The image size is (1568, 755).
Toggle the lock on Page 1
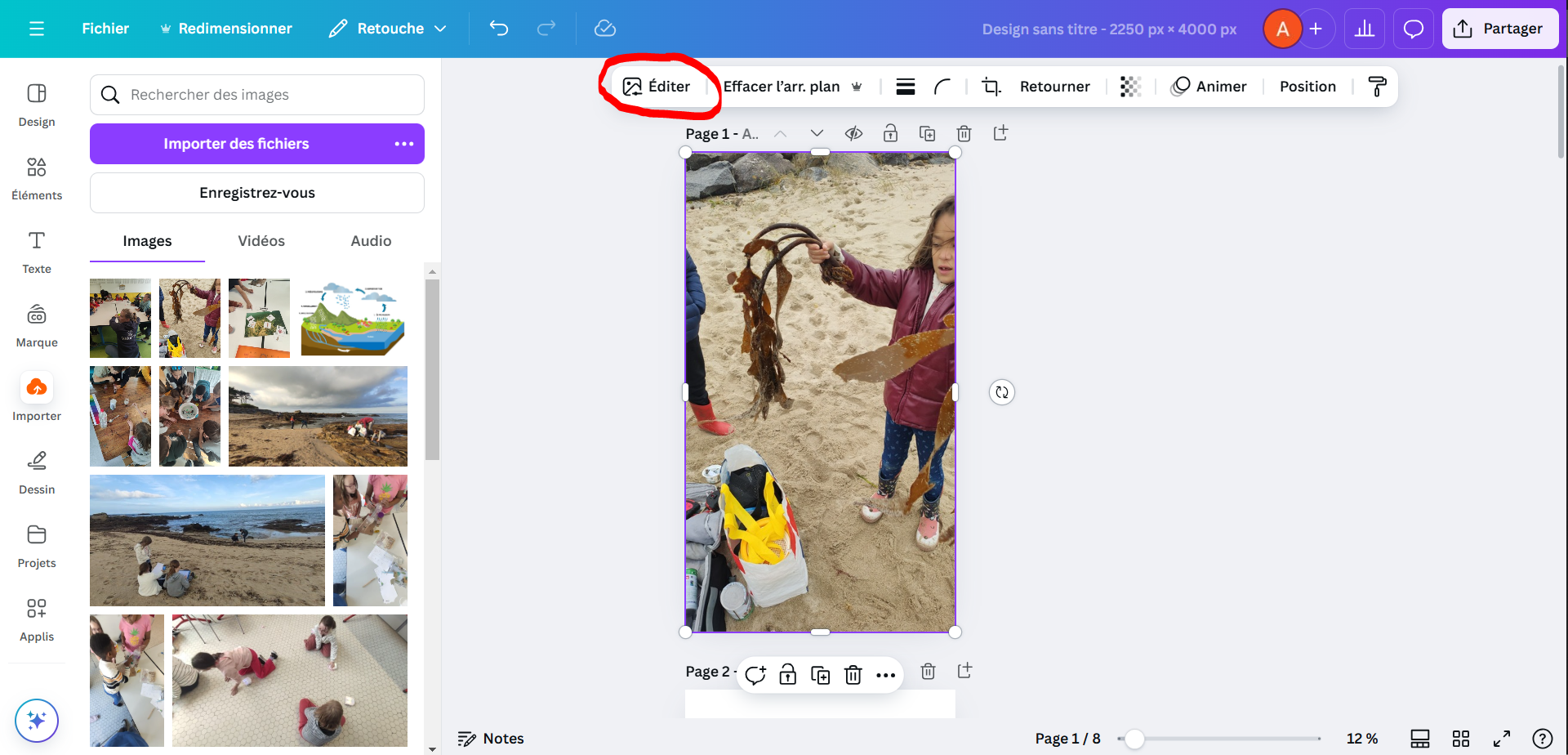click(x=890, y=133)
